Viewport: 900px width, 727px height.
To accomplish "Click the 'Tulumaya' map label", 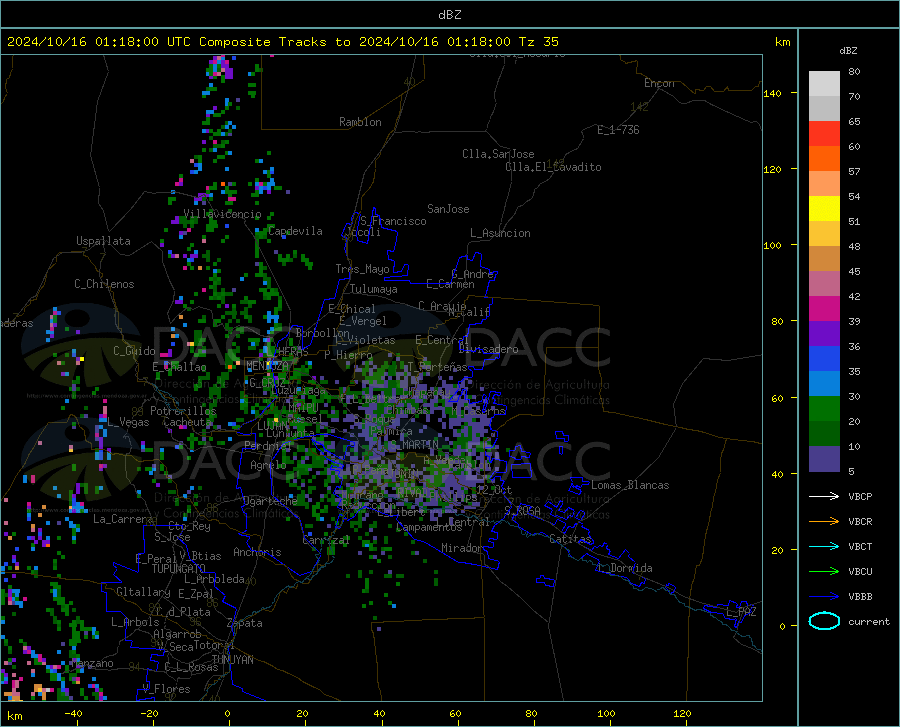I will pyautogui.click(x=374, y=289).
